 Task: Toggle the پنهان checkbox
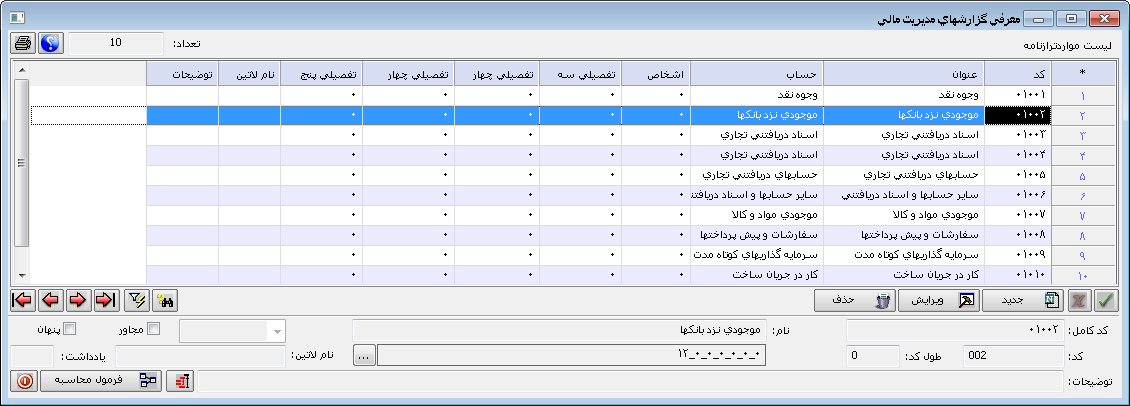point(70,329)
